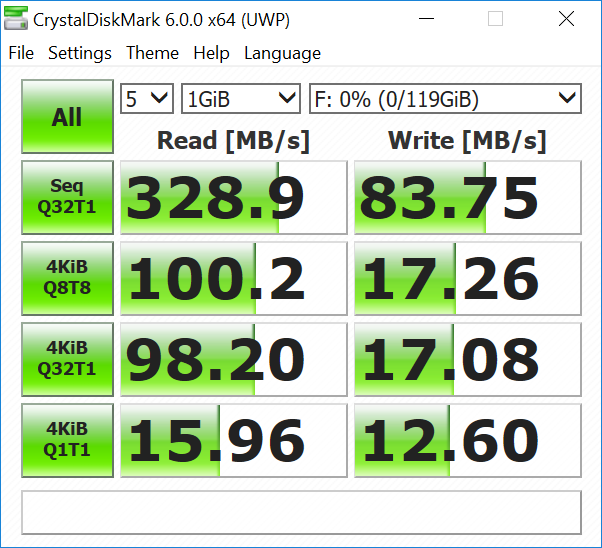Expand the 1GiB test size dropdown
602x548 pixels.
(241, 99)
